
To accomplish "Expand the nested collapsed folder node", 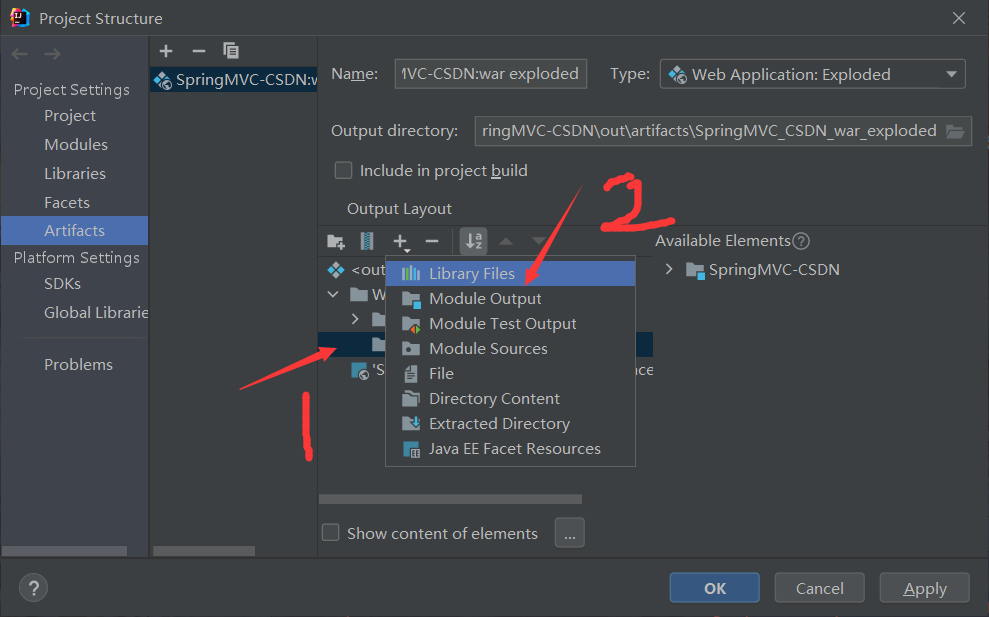I will (355, 319).
